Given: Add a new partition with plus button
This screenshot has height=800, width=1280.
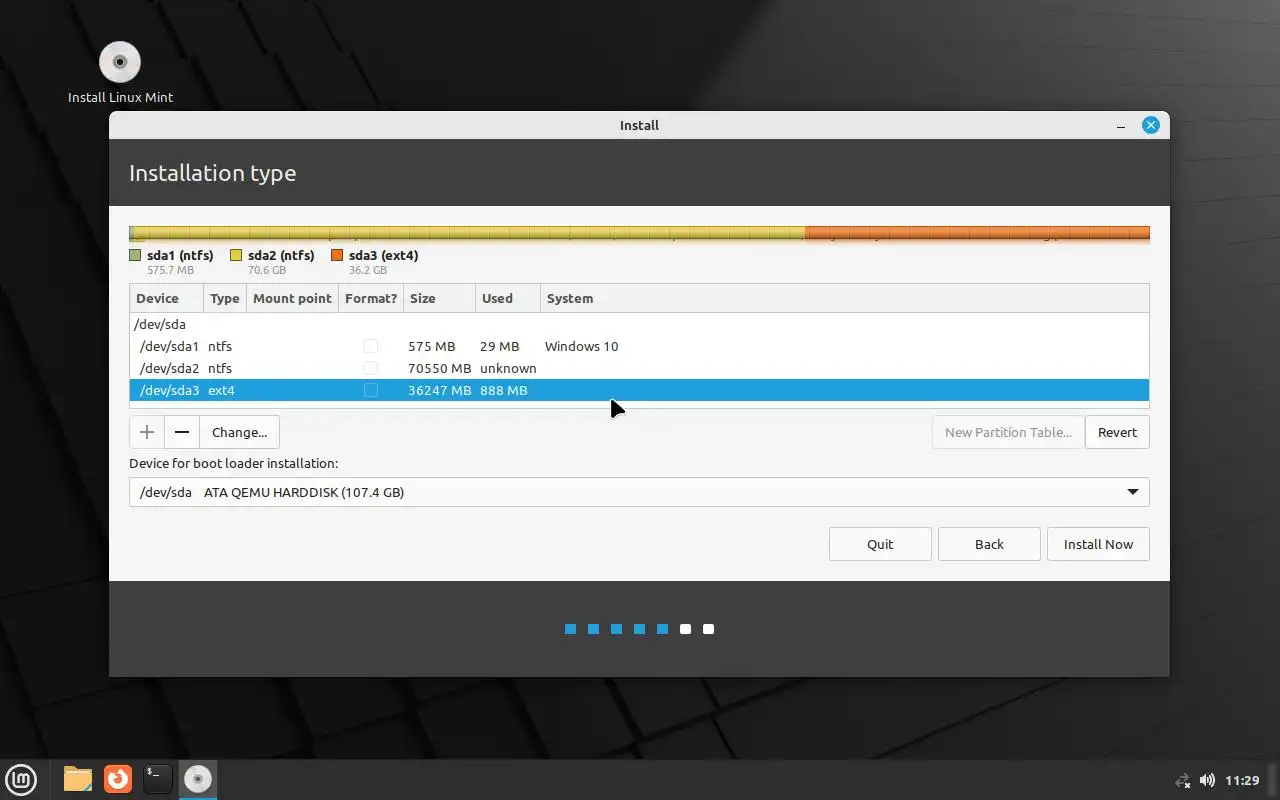Looking at the screenshot, I should [147, 432].
